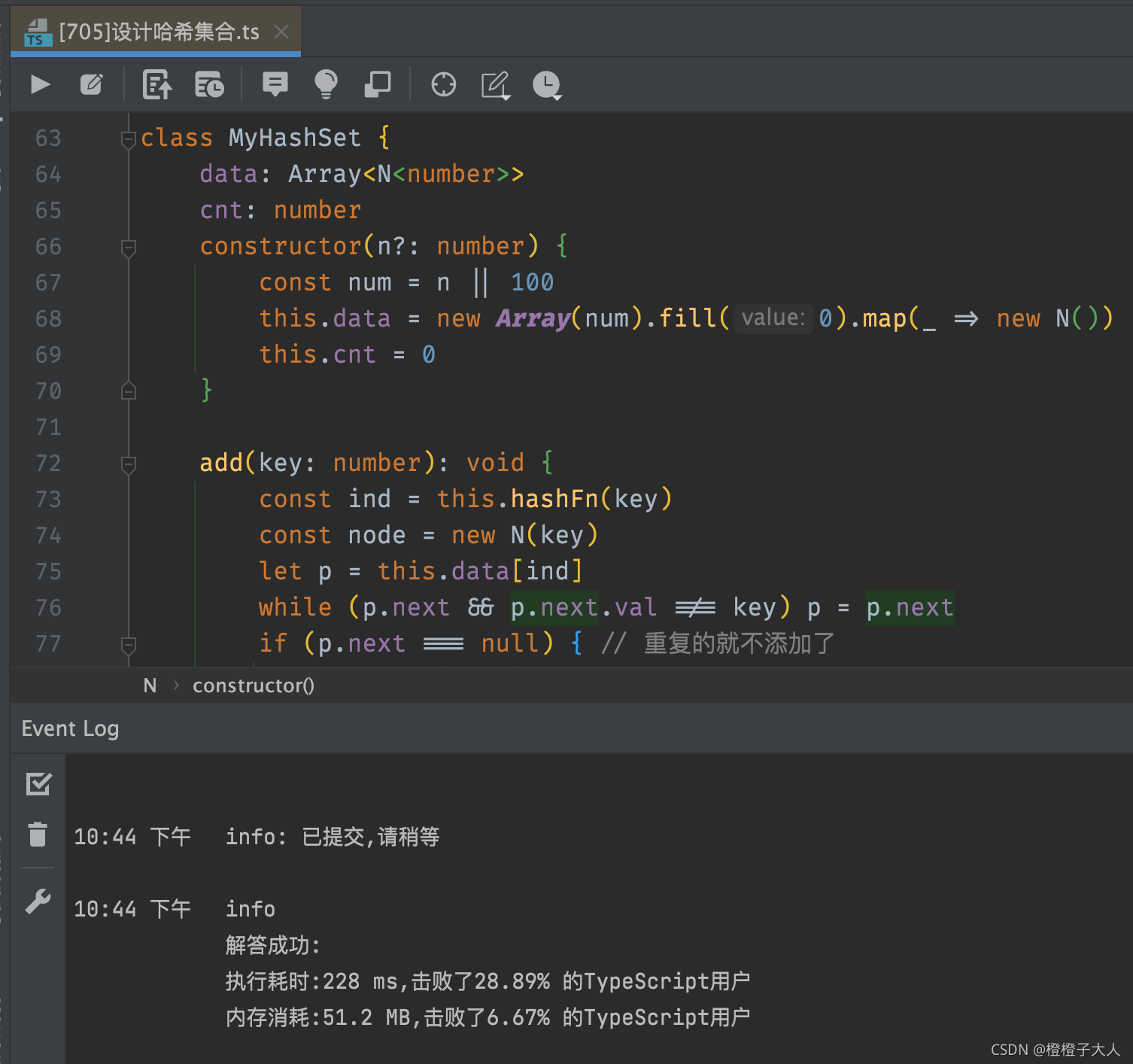Click the 'value:' parameter hint
1133x1064 pixels.
coord(773,318)
